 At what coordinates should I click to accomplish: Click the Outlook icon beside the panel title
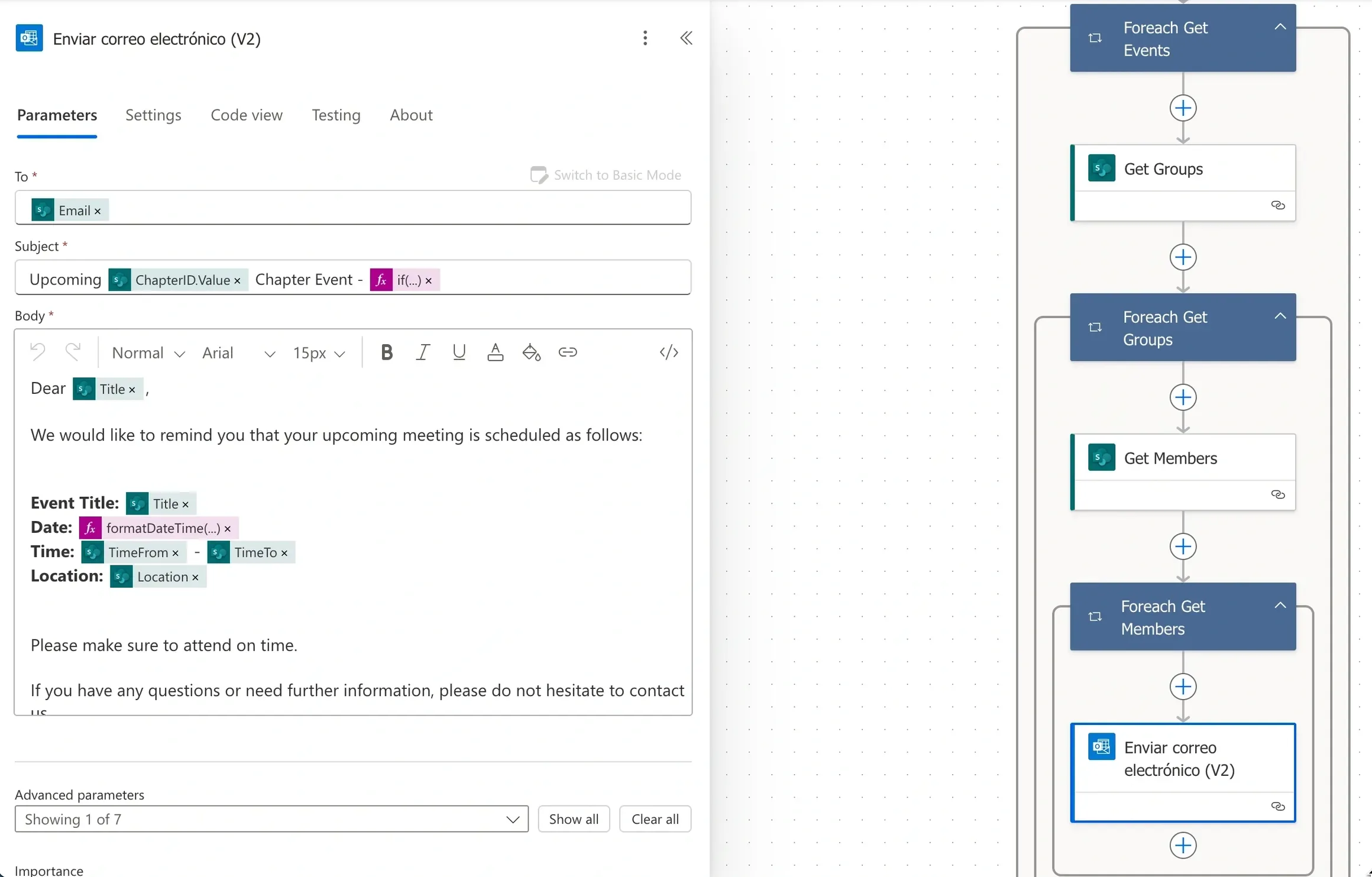pos(29,38)
